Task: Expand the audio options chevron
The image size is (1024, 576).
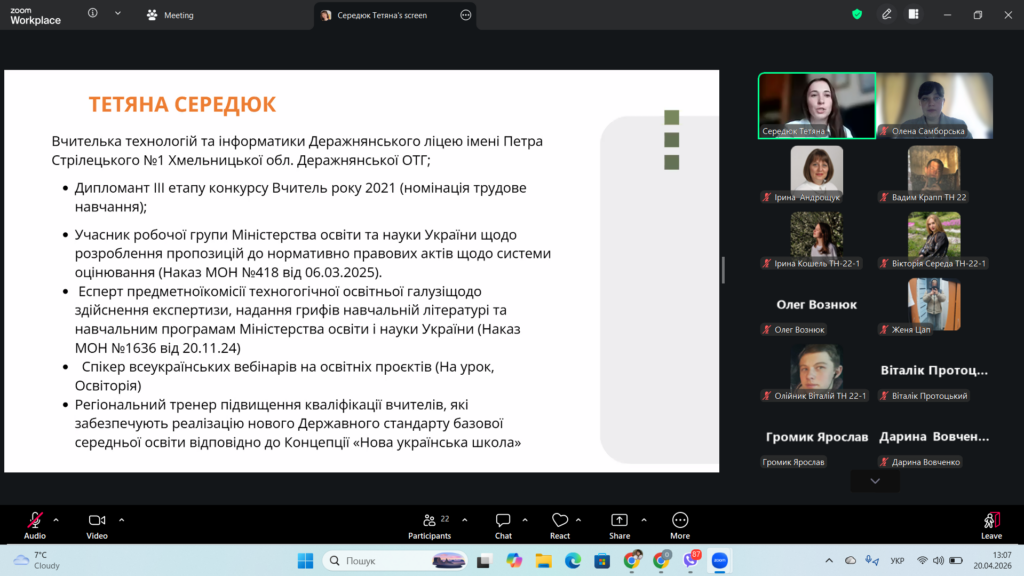Action: tap(56, 520)
